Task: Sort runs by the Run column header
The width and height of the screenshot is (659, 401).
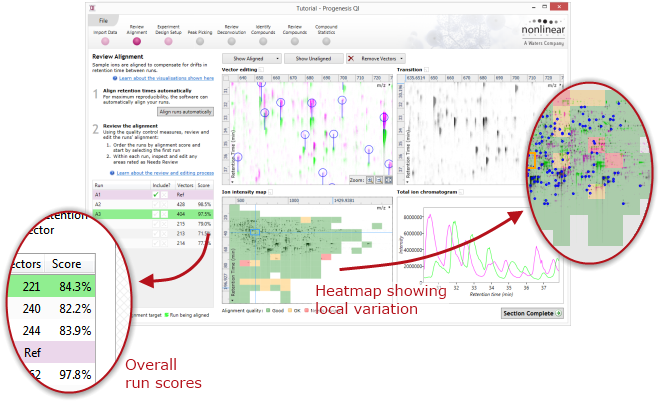Action: [121, 185]
